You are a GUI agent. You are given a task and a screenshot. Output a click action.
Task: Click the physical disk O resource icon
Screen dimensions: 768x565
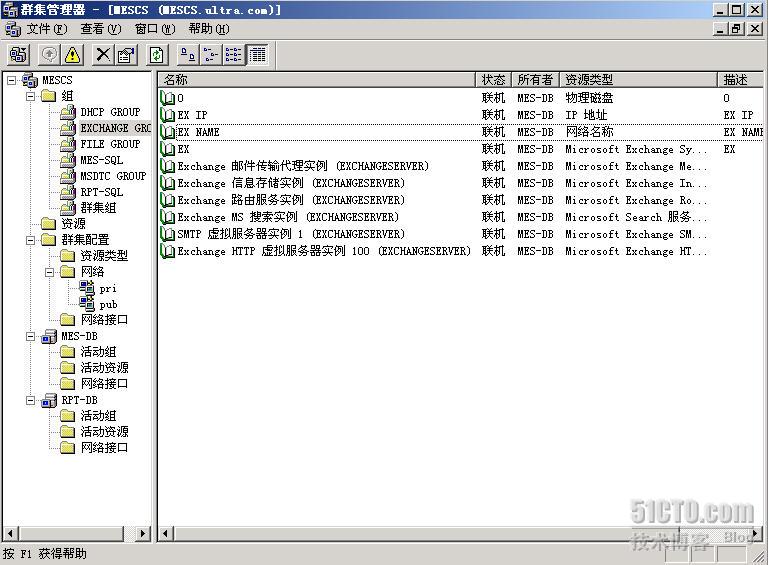pyautogui.click(x=168, y=98)
